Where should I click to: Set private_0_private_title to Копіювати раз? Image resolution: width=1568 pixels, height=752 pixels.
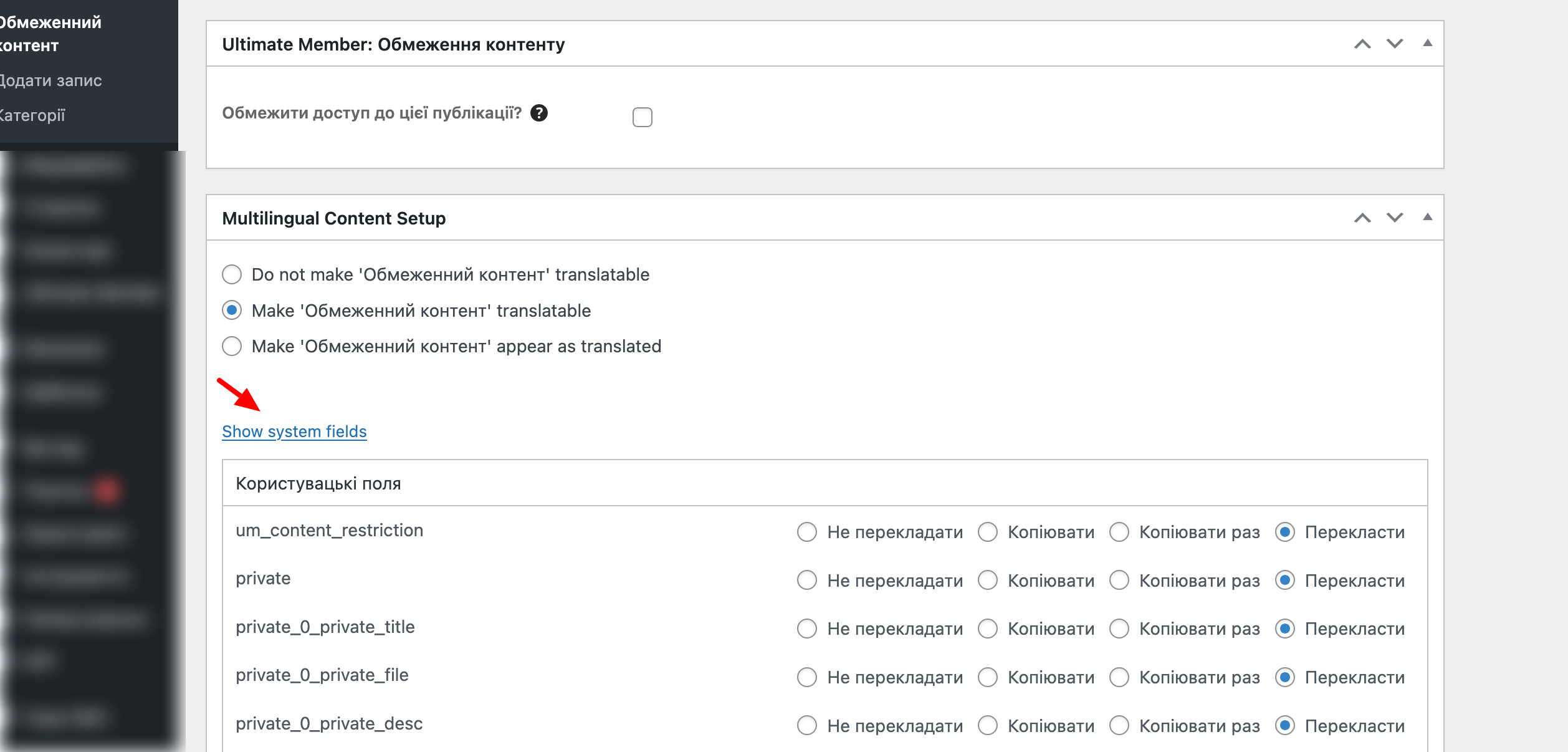[1119, 629]
